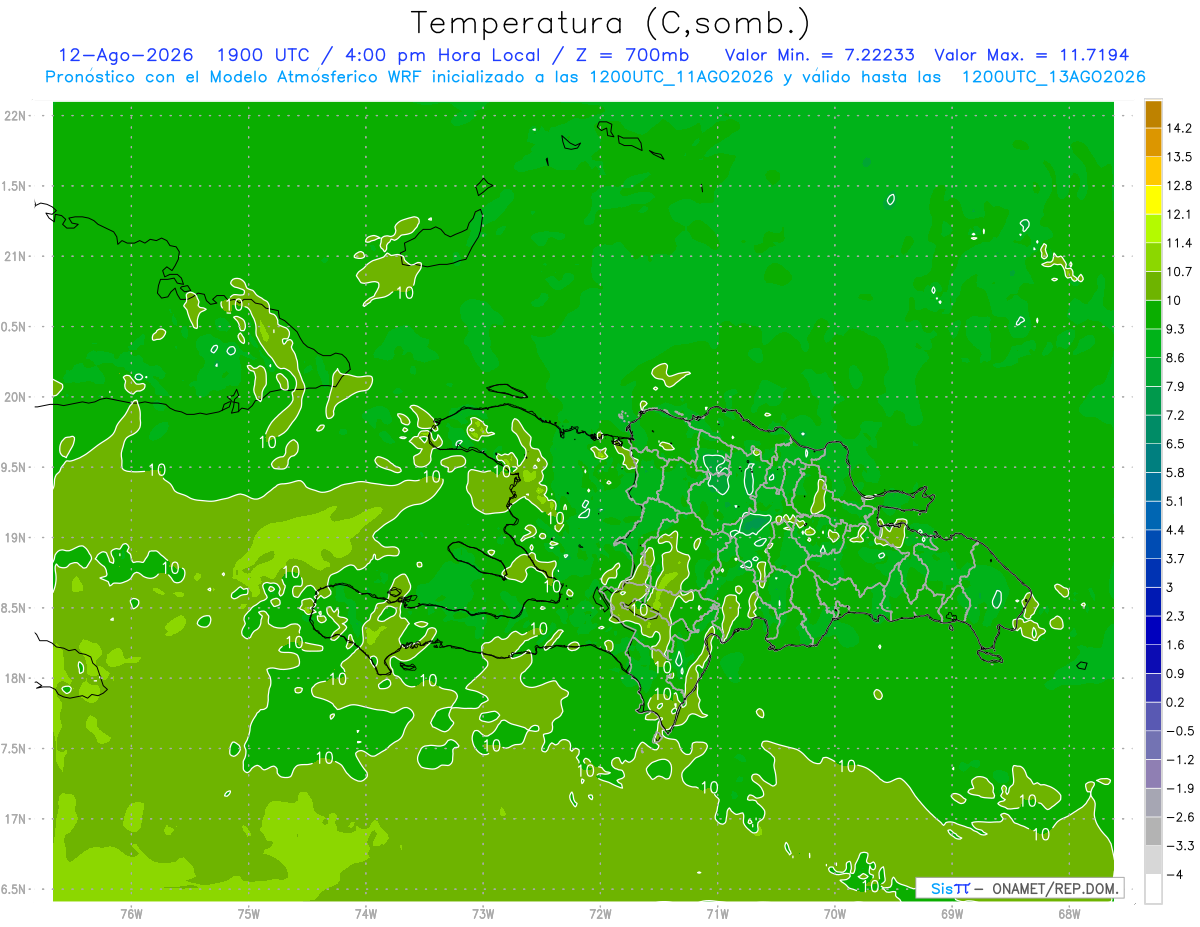The height and width of the screenshot is (927, 1200).
Task: Click the 71W longitude axis label
Action: (717, 914)
